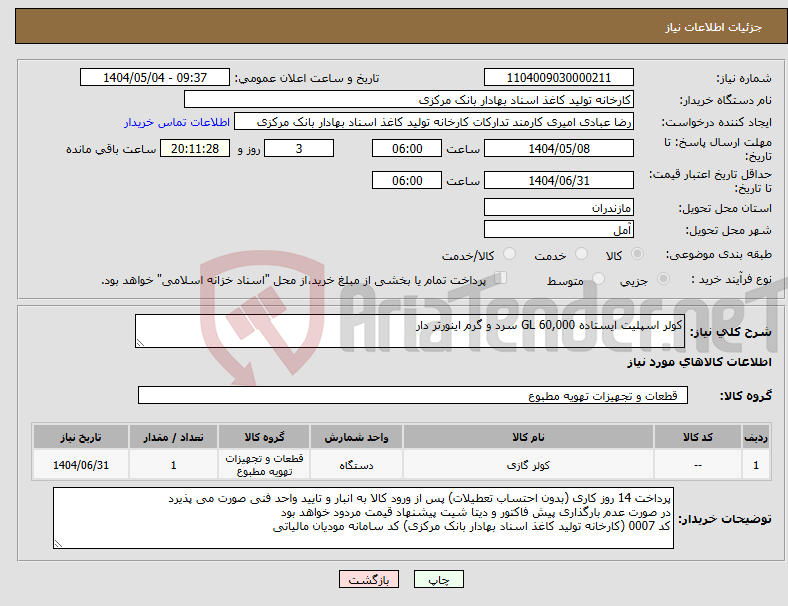This screenshot has width=788, height=606.
Task: Click the delivery province field مازندران
Action: pyautogui.click(x=558, y=208)
